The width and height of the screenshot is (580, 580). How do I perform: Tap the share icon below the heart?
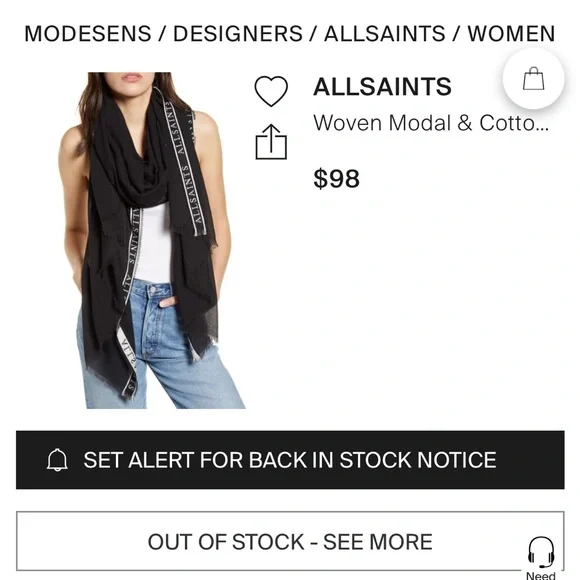point(271,142)
